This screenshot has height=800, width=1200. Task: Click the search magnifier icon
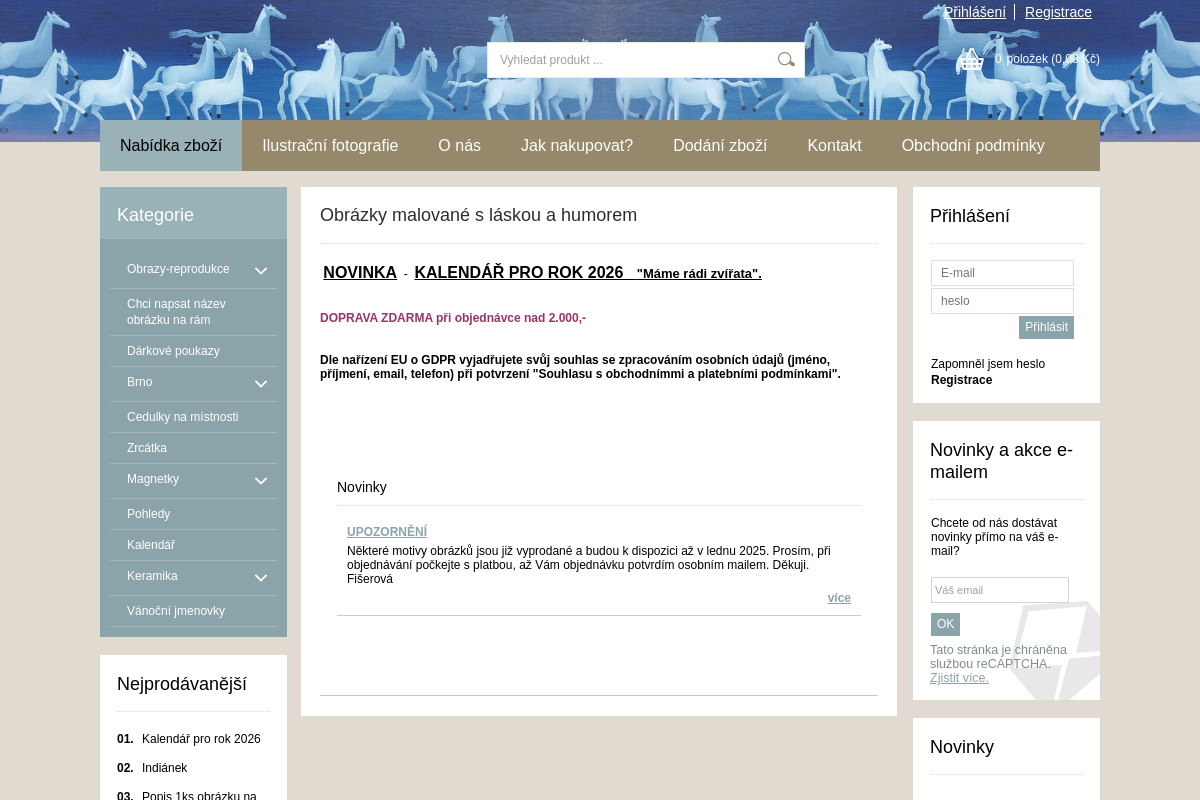786,60
